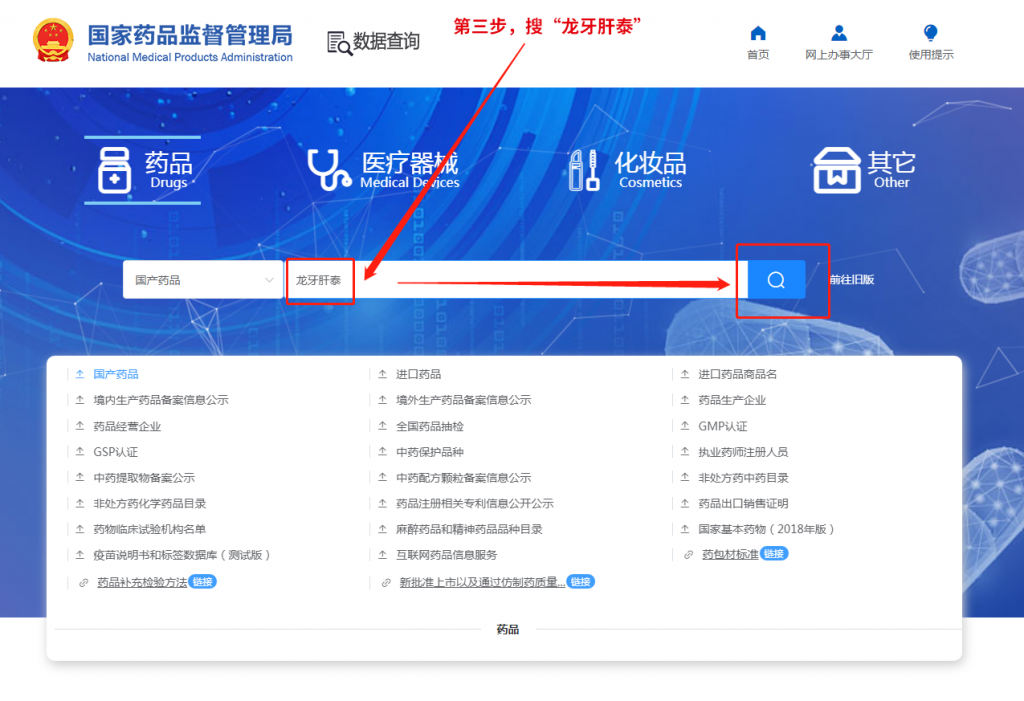Click the upload icon beside 药品生产企业
1024x701 pixels.
click(685, 400)
